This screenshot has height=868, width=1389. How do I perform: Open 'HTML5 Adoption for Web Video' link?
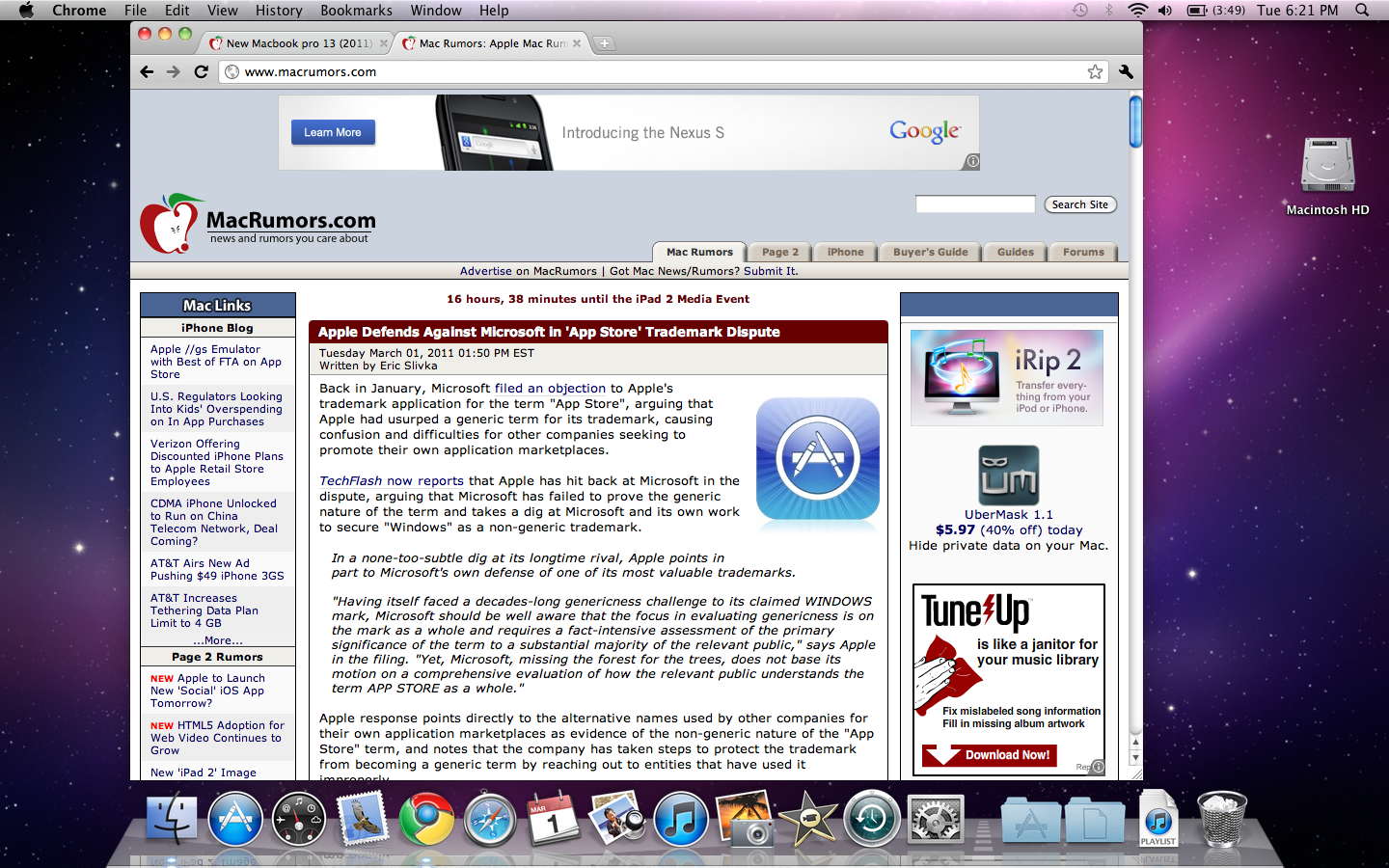pyautogui.click(x=217, y=738)
